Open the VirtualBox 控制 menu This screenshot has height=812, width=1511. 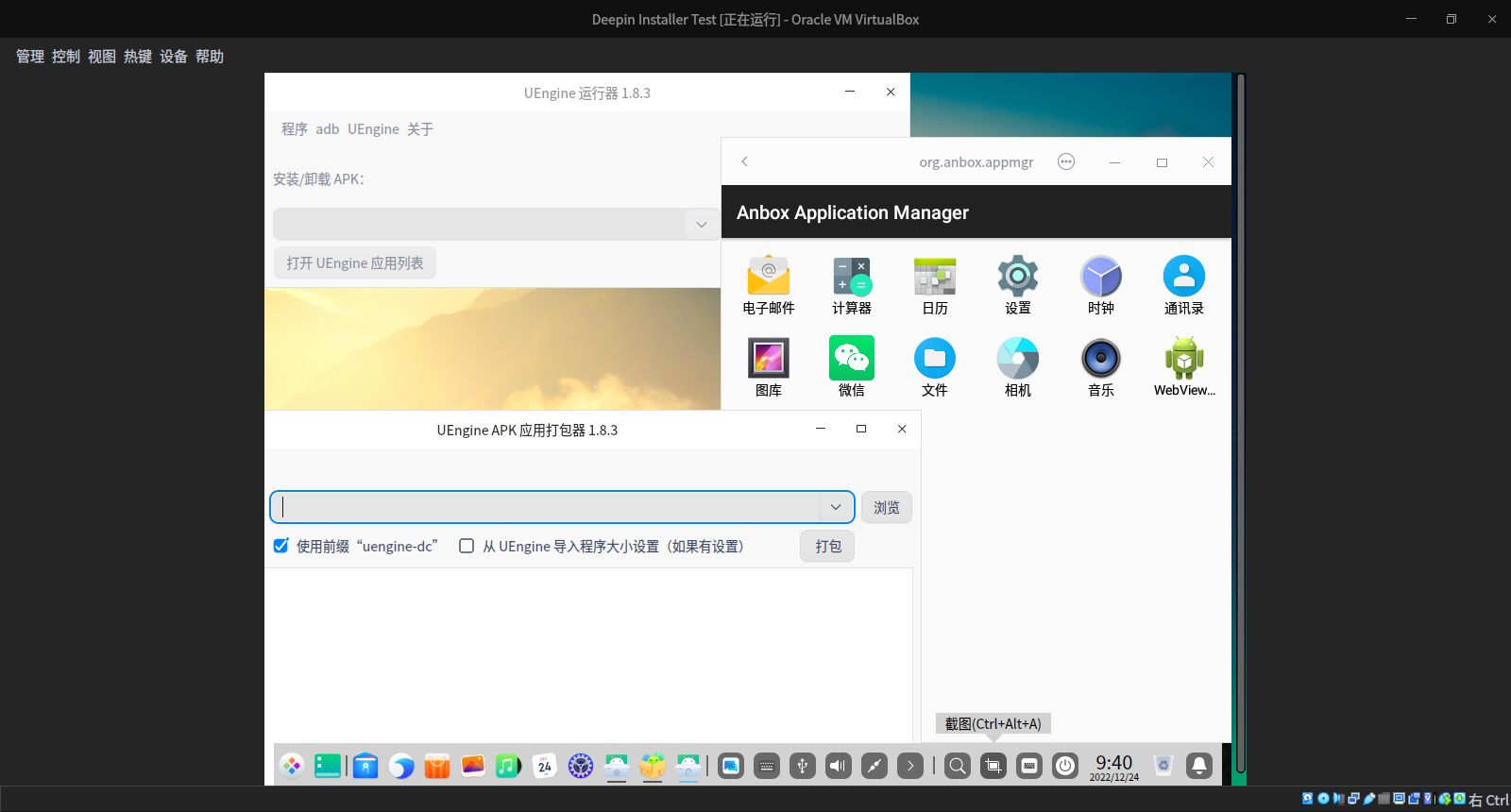(66, 57)
